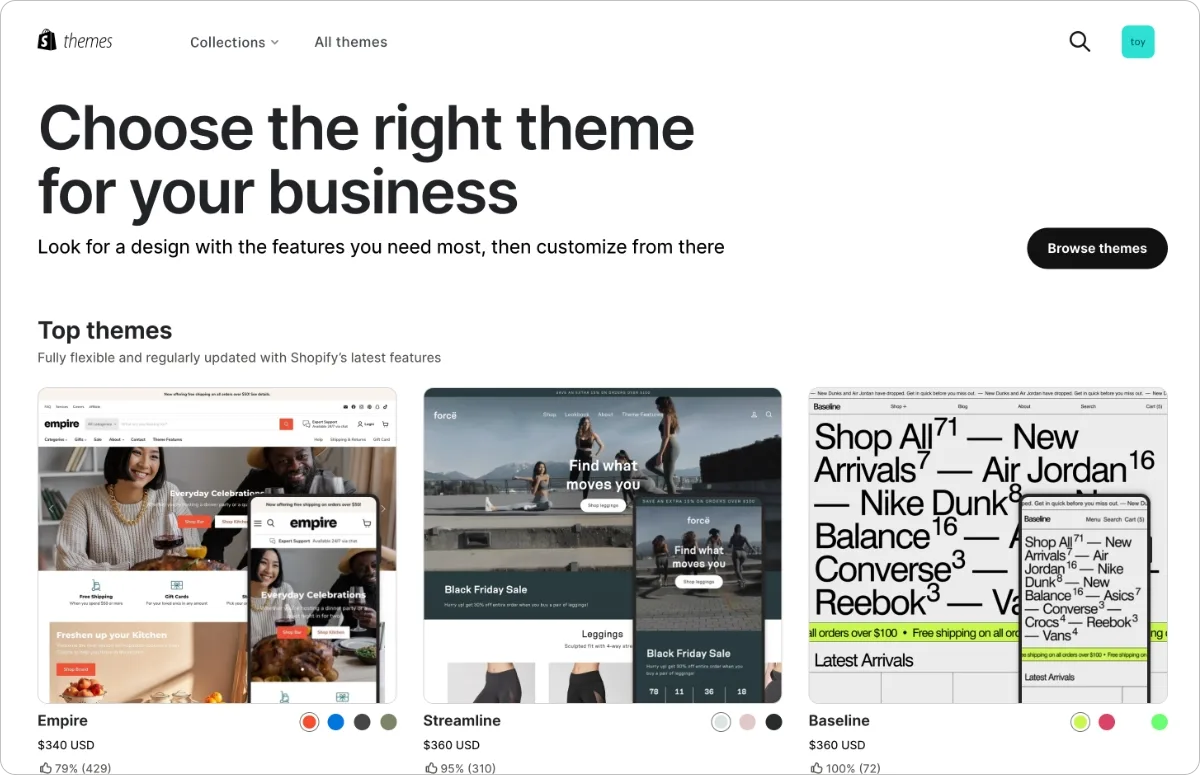Click 'Choose the right theme' headline
1200x775 pixels.
click(366, 129)
